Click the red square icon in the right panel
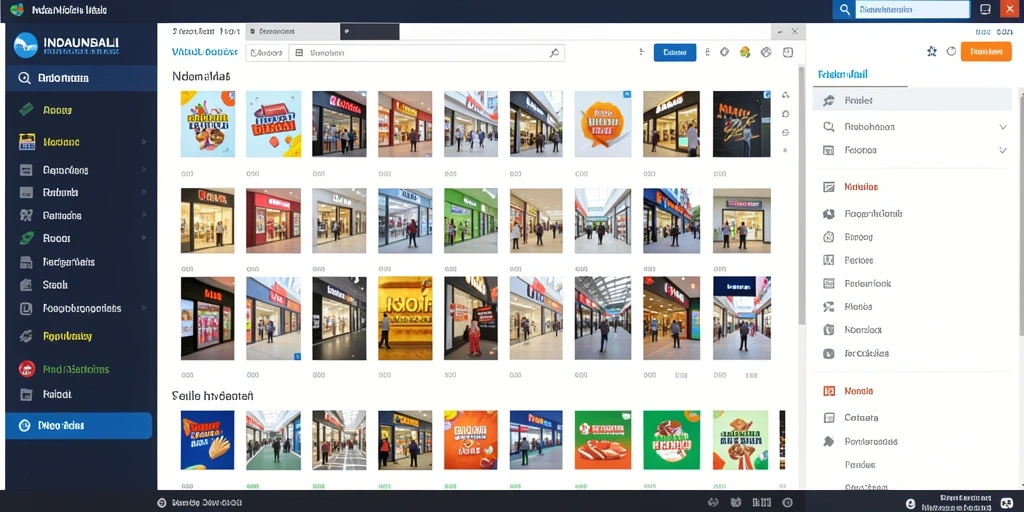This screenshot has width=1024, height=512. 829,391
